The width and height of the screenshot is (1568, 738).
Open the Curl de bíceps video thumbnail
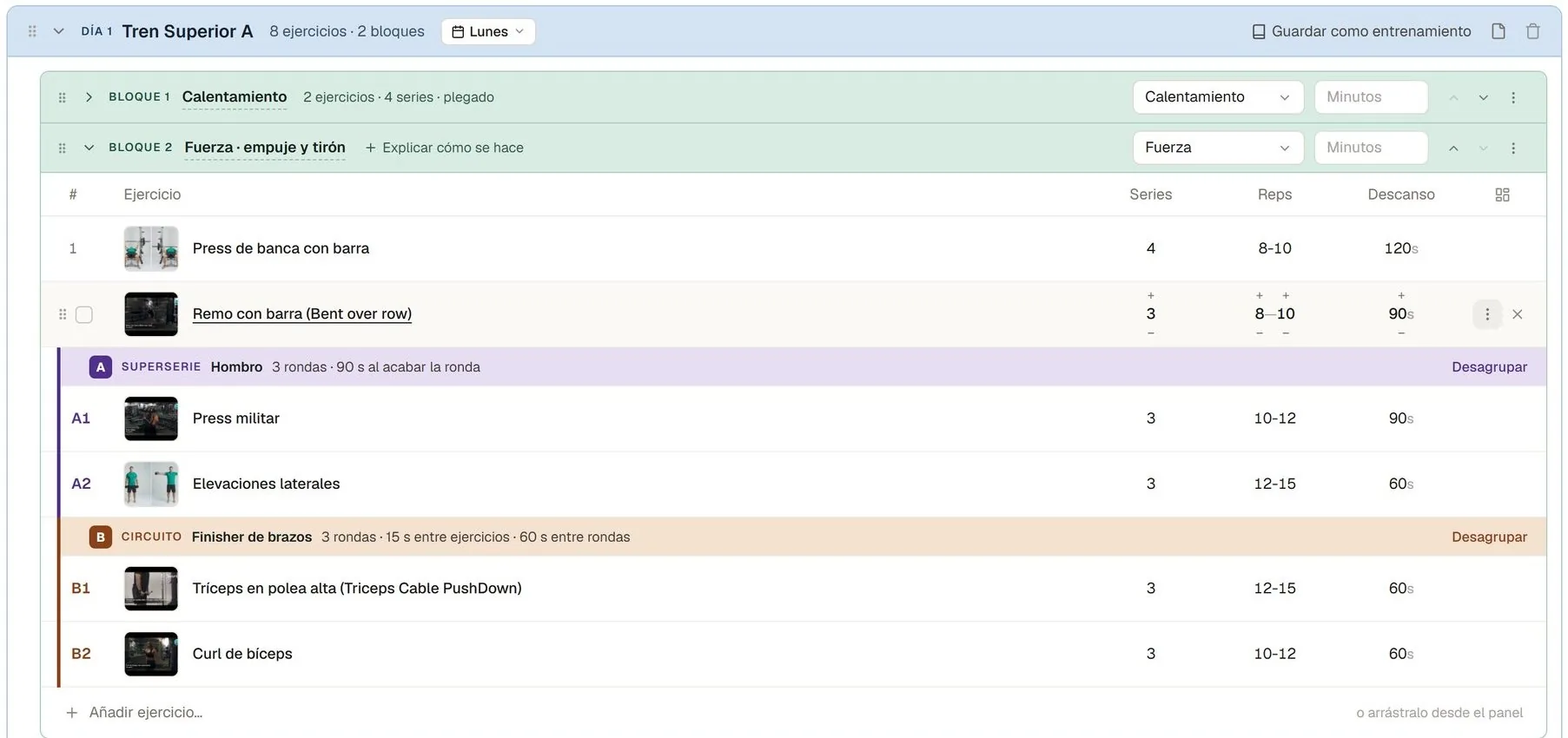click(151, 654)
